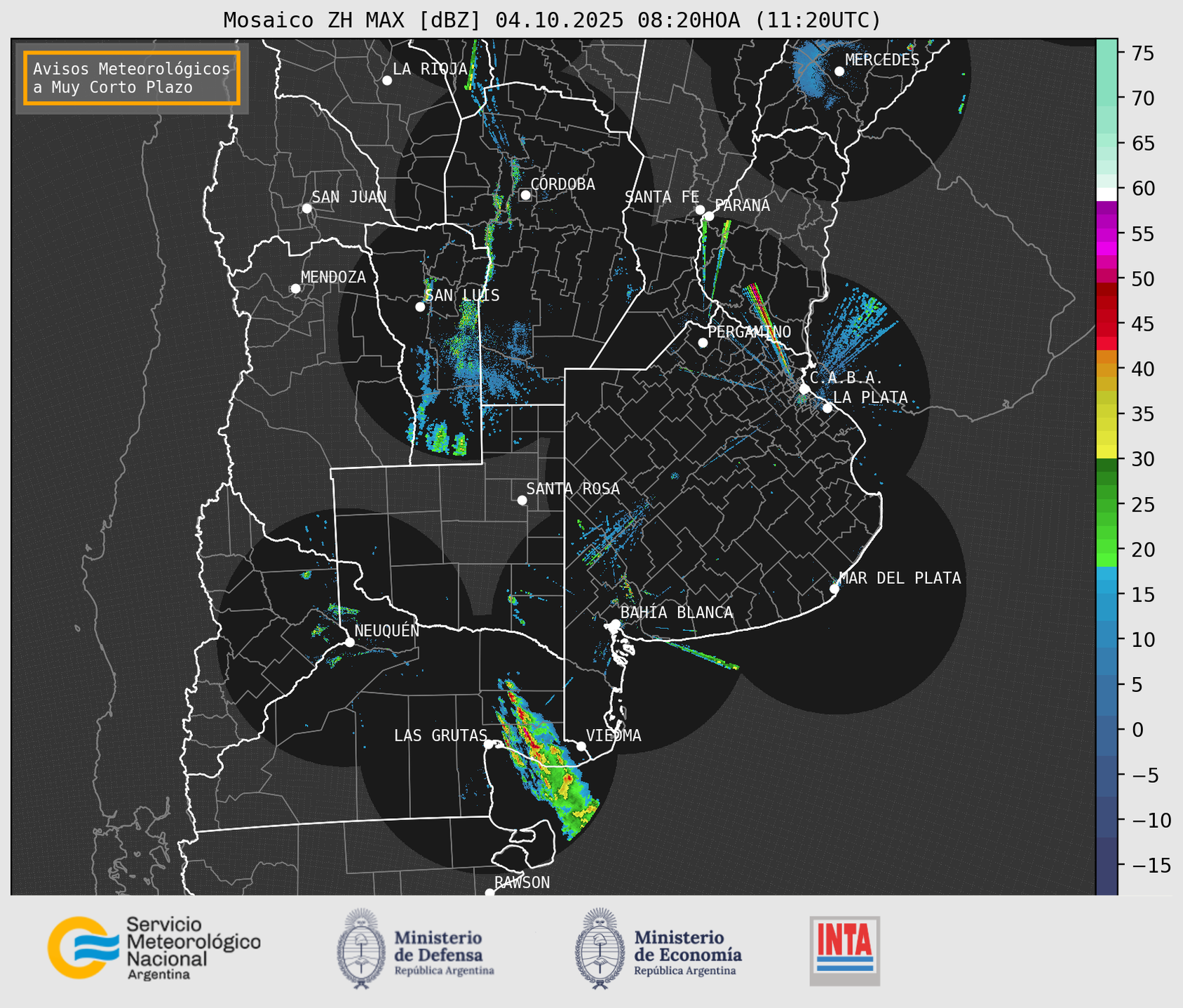Click the magenta 55 dBZ color band
The image size is (1183, 1008).
coord(1107,236)
